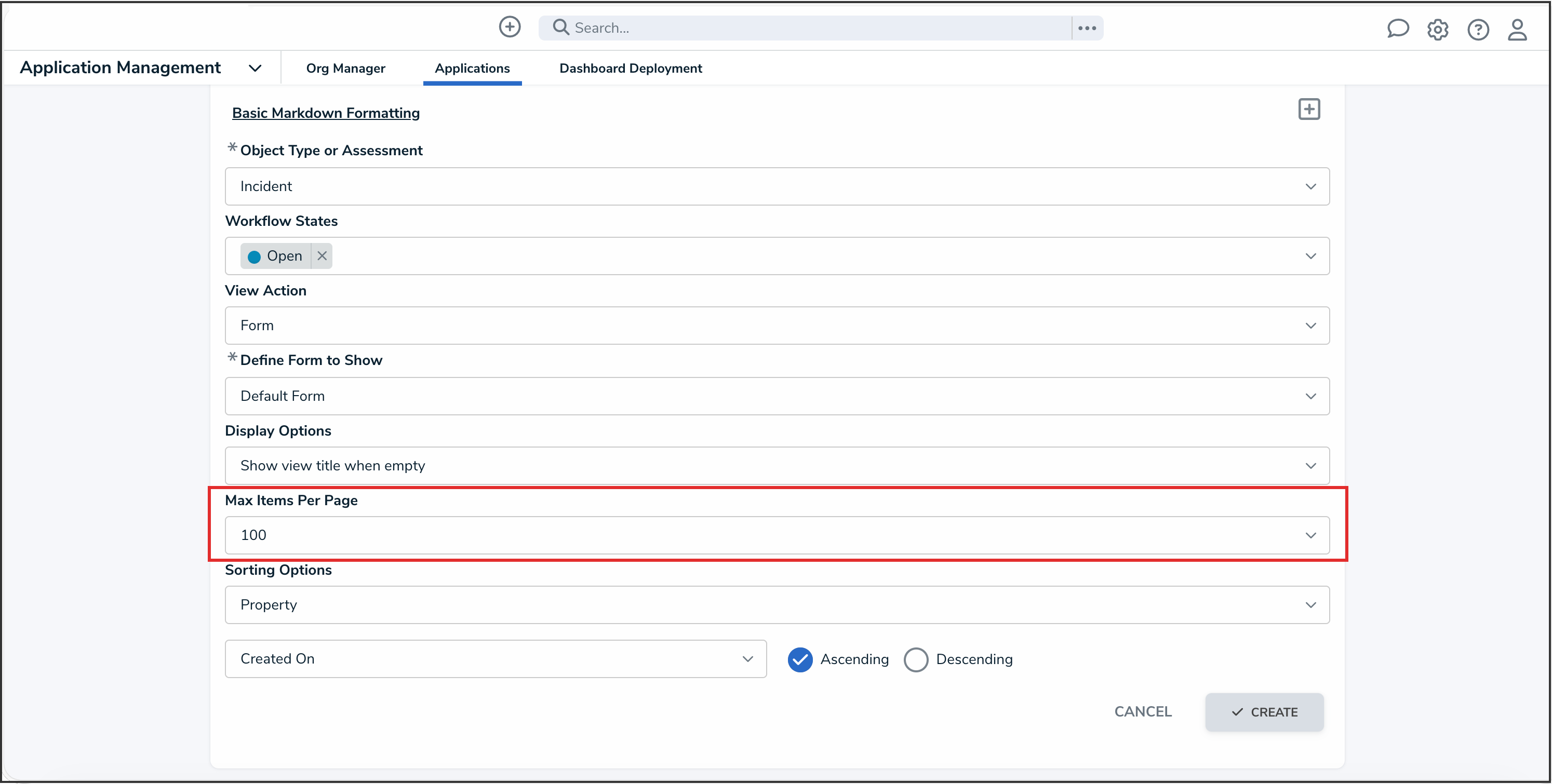Click the plus square expand icon
Image resolution: width=1552 pixels, height=784 pixels.
1308,110
